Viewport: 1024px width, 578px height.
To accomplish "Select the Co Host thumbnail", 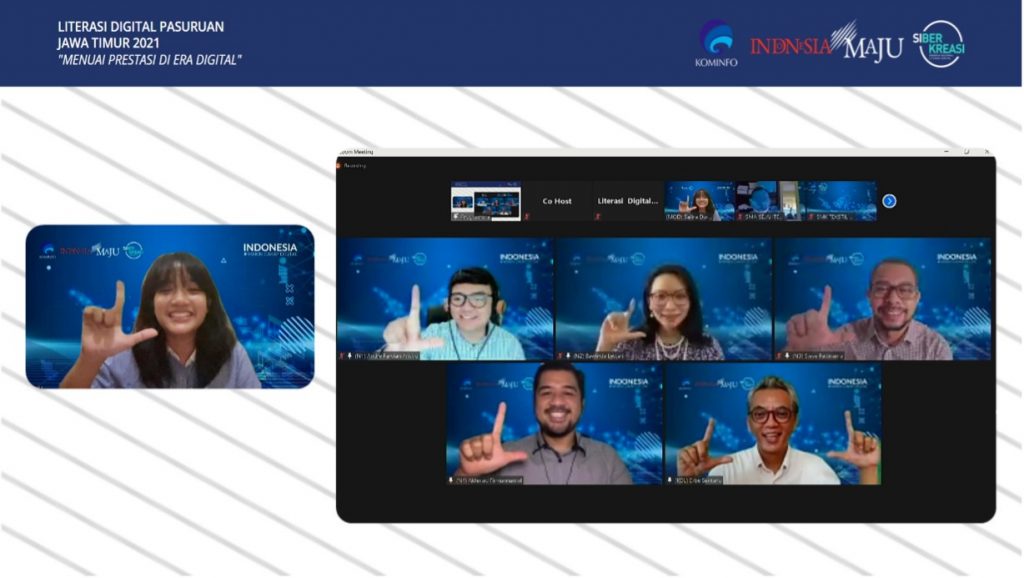I will click(x=557, y=201).
